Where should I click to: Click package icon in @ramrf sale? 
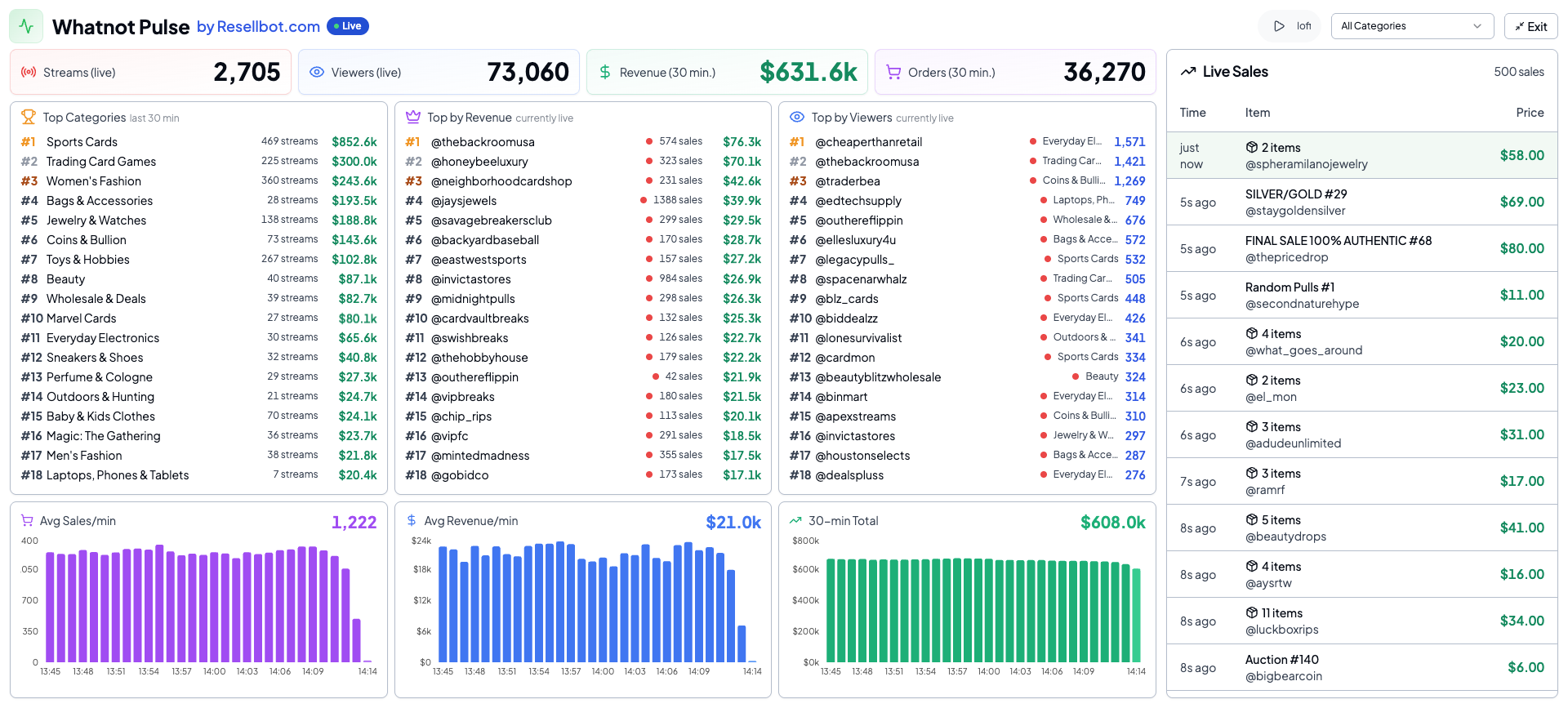pos(1251,473)
